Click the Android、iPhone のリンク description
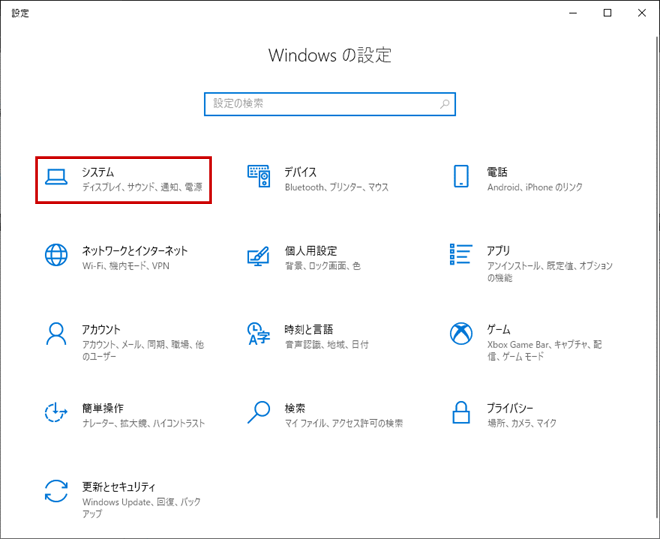660x539 pixels. pyautogui.click(x=535, y=187)
